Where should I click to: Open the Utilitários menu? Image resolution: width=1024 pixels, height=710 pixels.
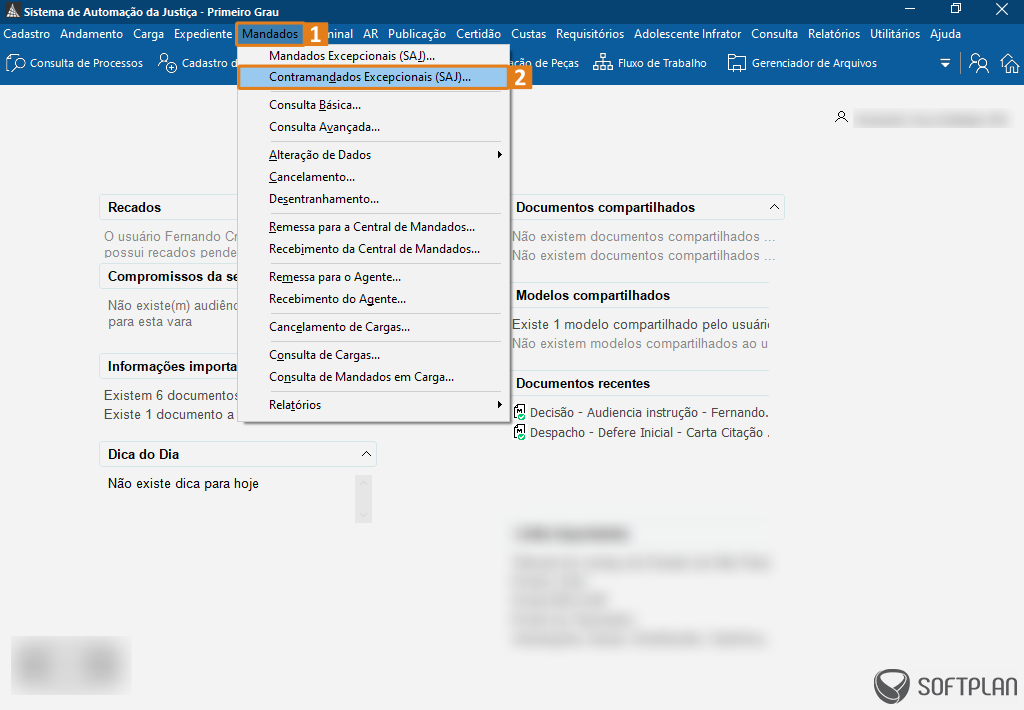click(895, 34)
